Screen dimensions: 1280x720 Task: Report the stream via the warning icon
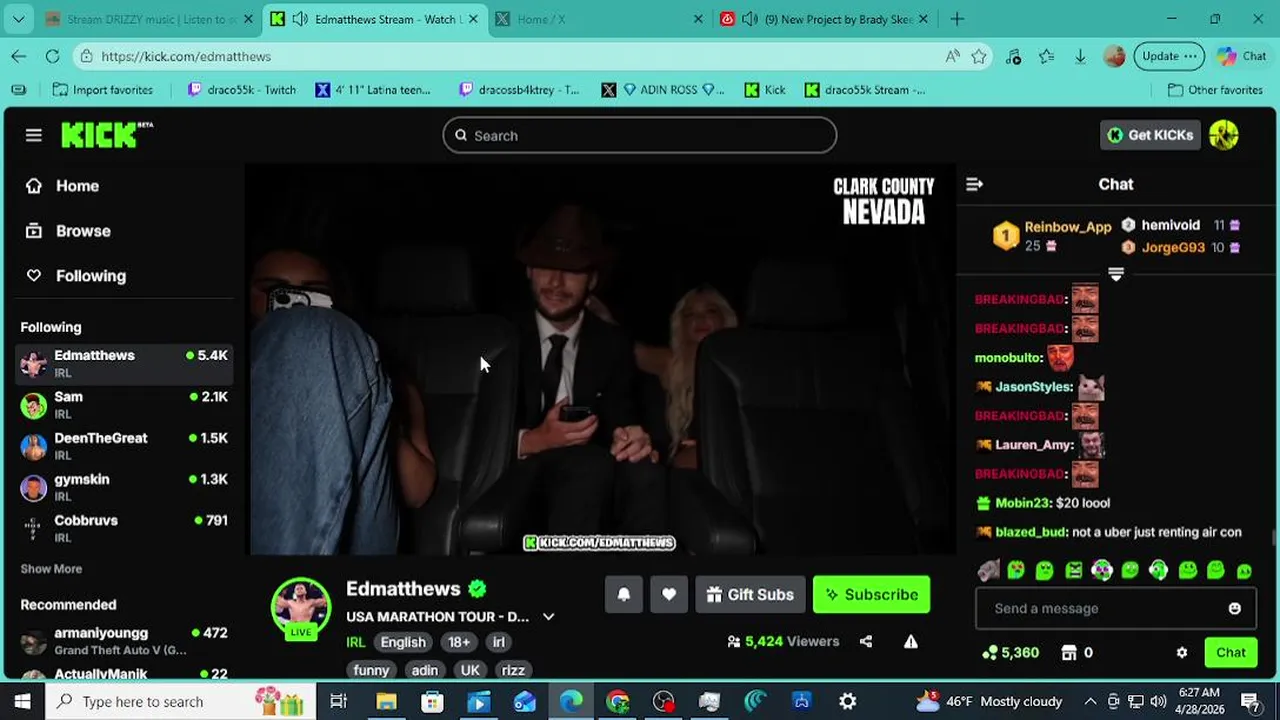tap(911, 641)
